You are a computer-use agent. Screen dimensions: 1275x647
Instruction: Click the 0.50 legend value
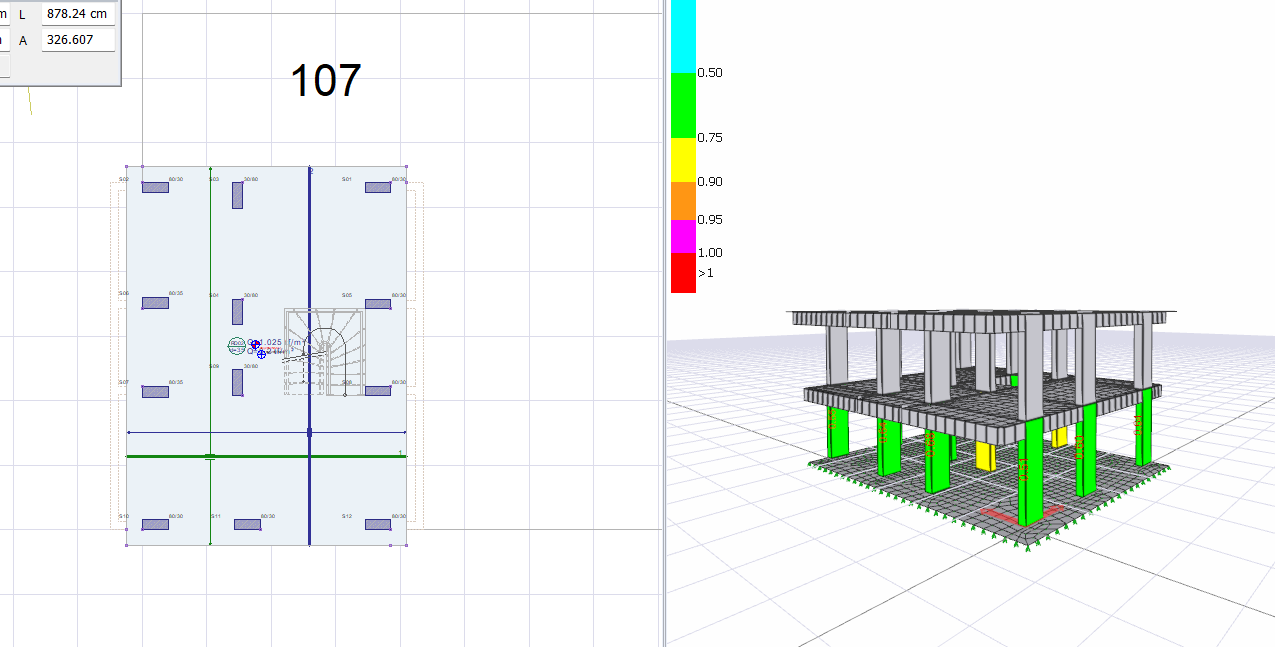click(710, 73)
